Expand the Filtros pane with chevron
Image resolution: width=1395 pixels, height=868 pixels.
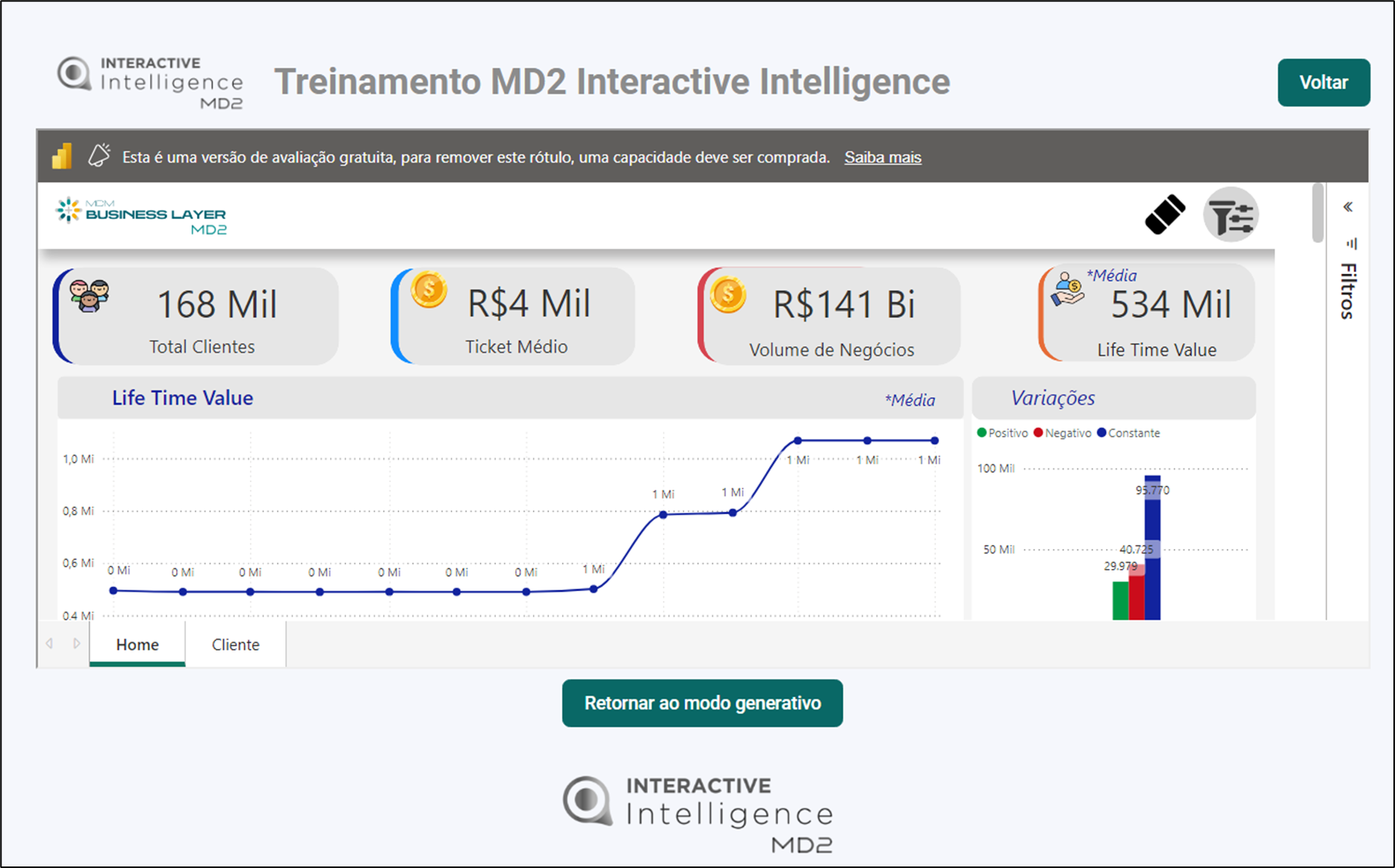point(1348,207)
